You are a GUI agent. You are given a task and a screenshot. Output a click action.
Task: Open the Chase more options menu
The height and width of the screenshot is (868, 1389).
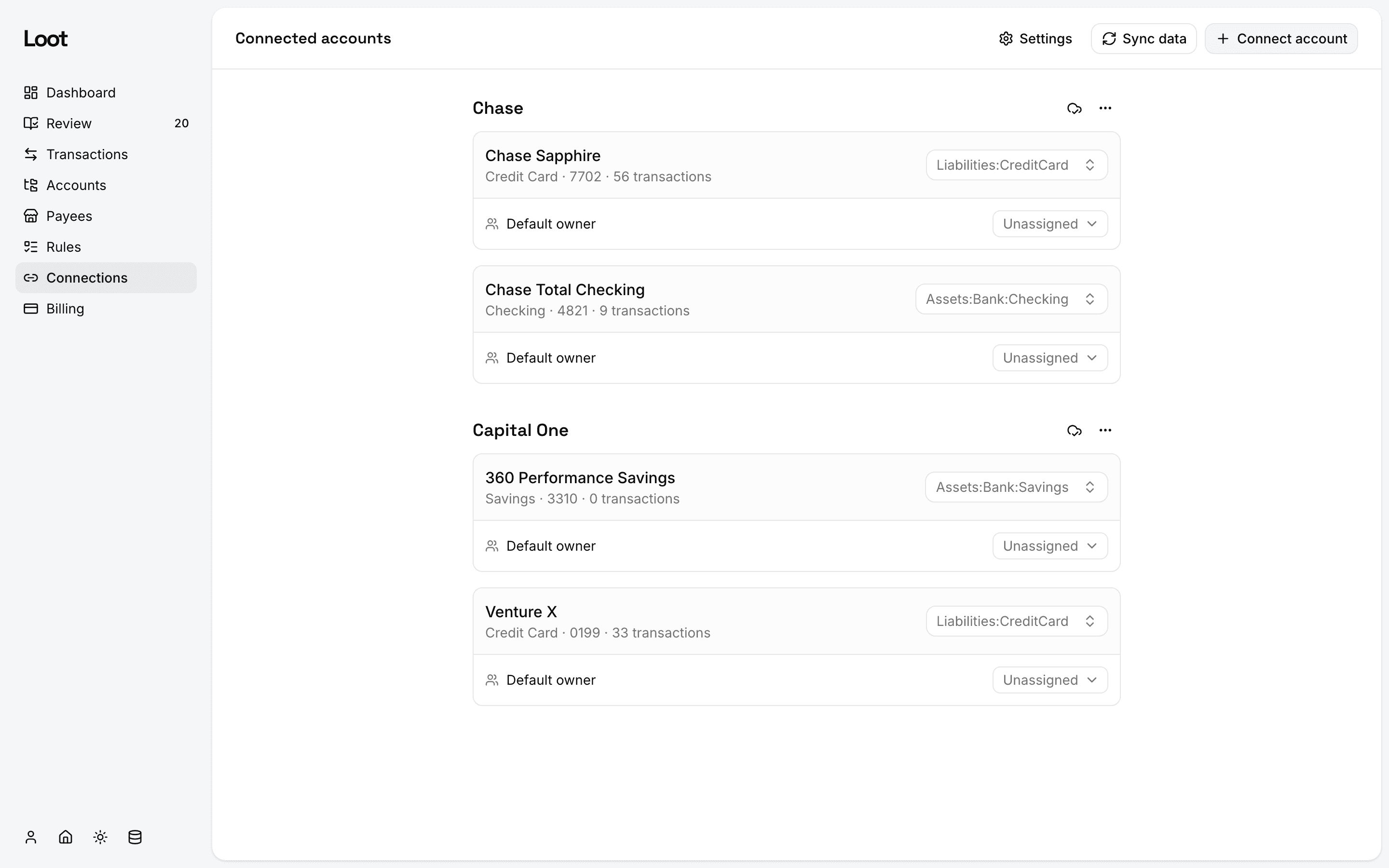[1105, 108]
